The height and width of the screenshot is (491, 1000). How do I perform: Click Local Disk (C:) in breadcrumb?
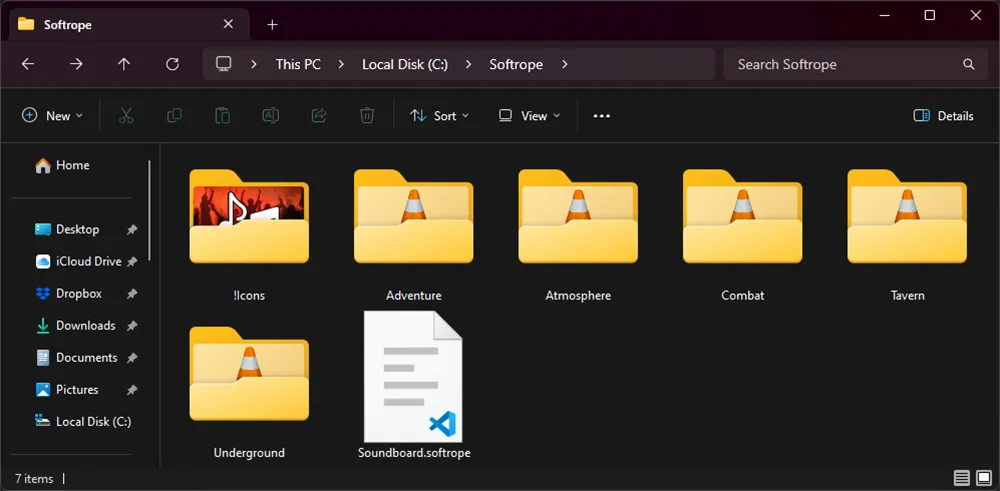coord(405,64)
